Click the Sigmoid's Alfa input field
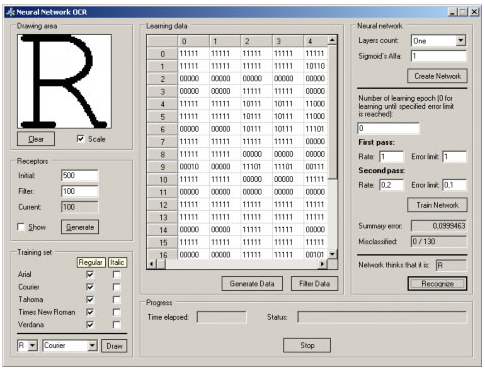 pos(438,56)
